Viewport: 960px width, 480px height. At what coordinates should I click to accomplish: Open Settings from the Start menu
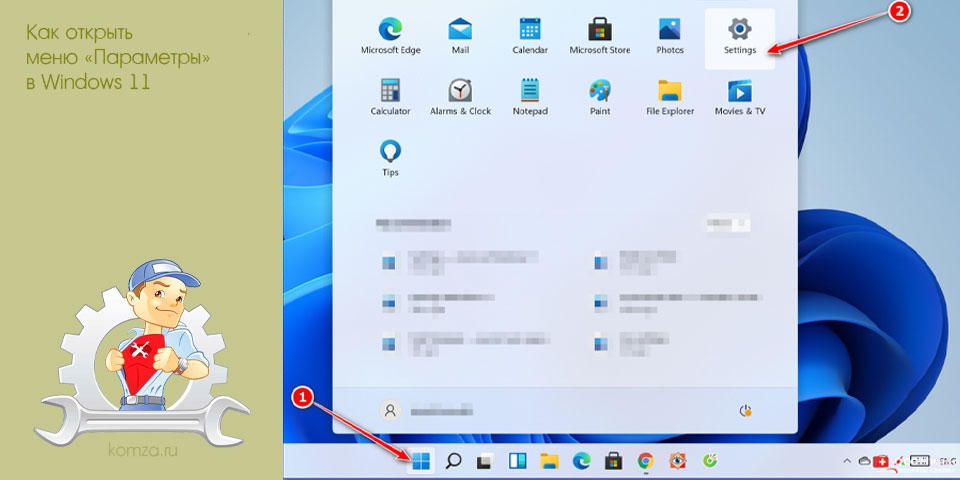point(740,38)
